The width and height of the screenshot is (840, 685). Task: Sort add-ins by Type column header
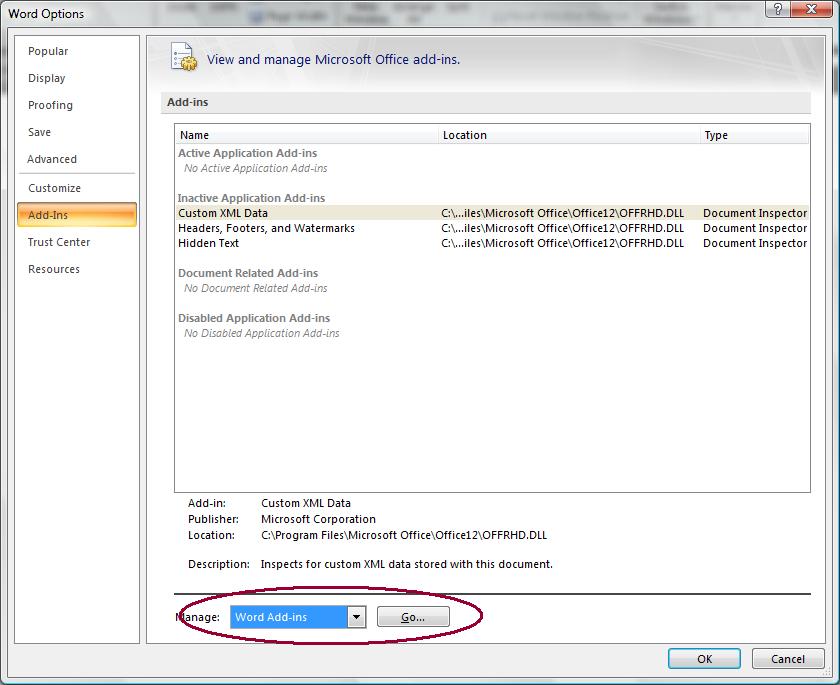(x=755, y=135)
